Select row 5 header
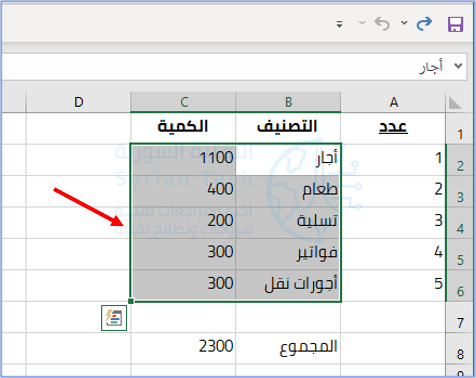This screenshot has width=476, height=378. pyautogui.click(x=460, y=254)
